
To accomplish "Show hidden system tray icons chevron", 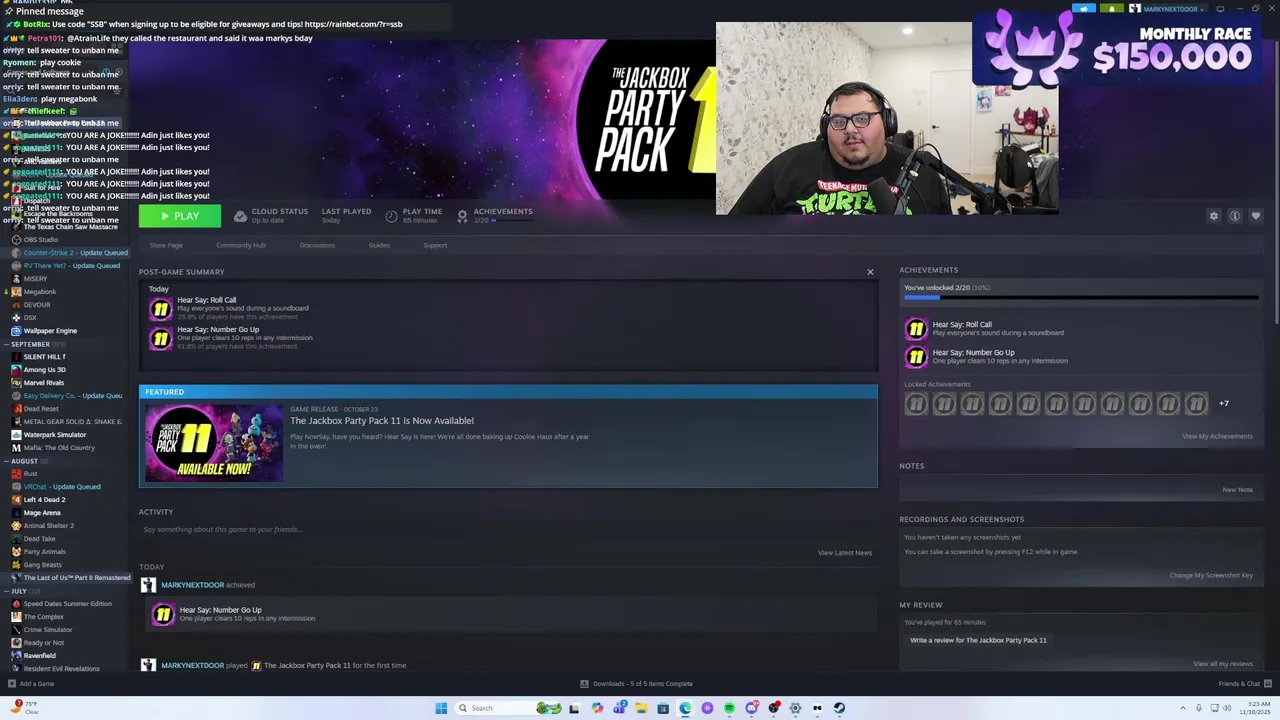I will [x=1183, y=708].
